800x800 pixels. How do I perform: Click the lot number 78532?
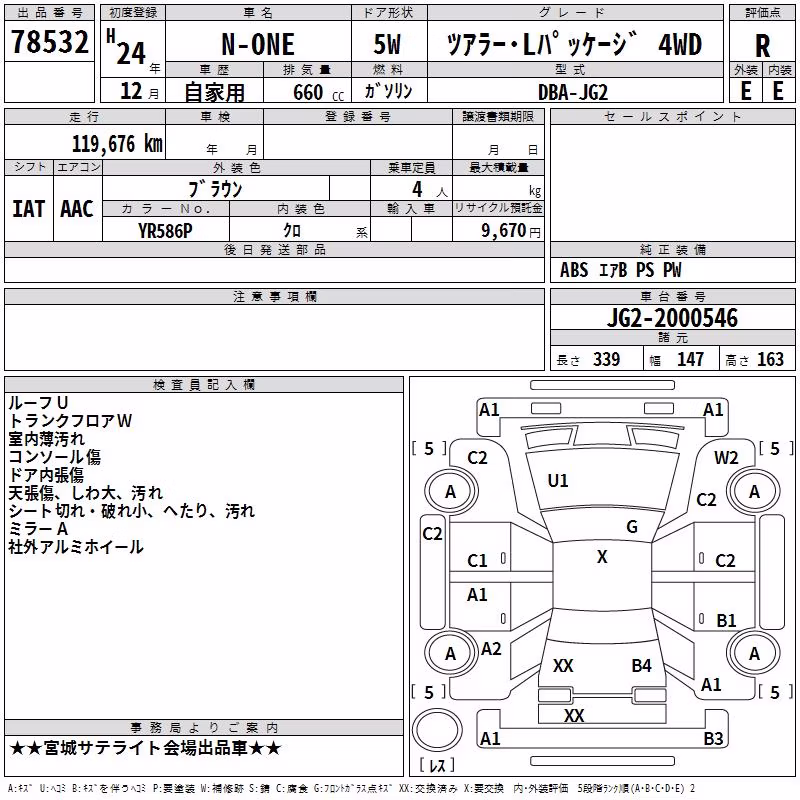49,42
